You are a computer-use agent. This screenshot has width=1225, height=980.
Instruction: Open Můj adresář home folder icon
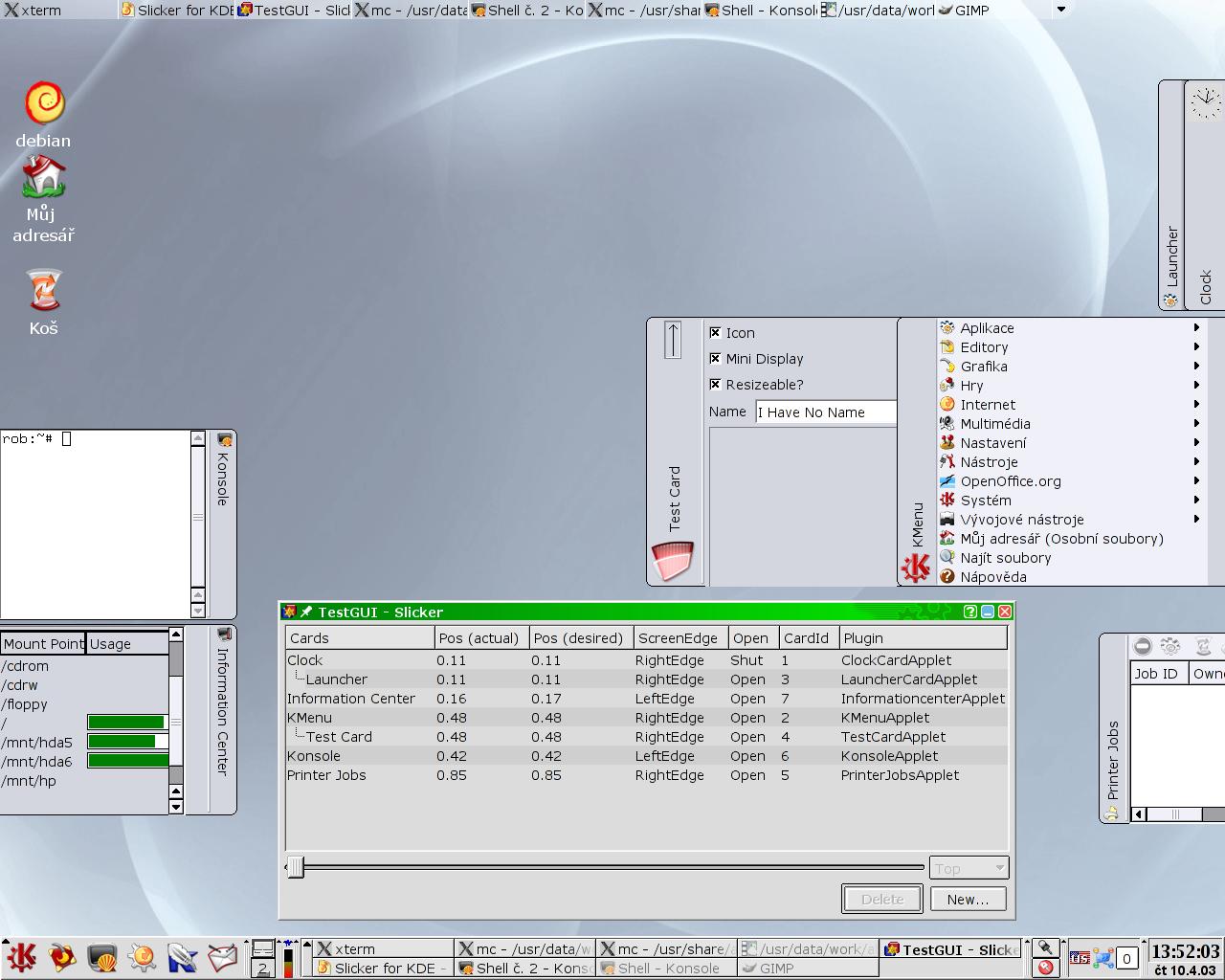43,178
